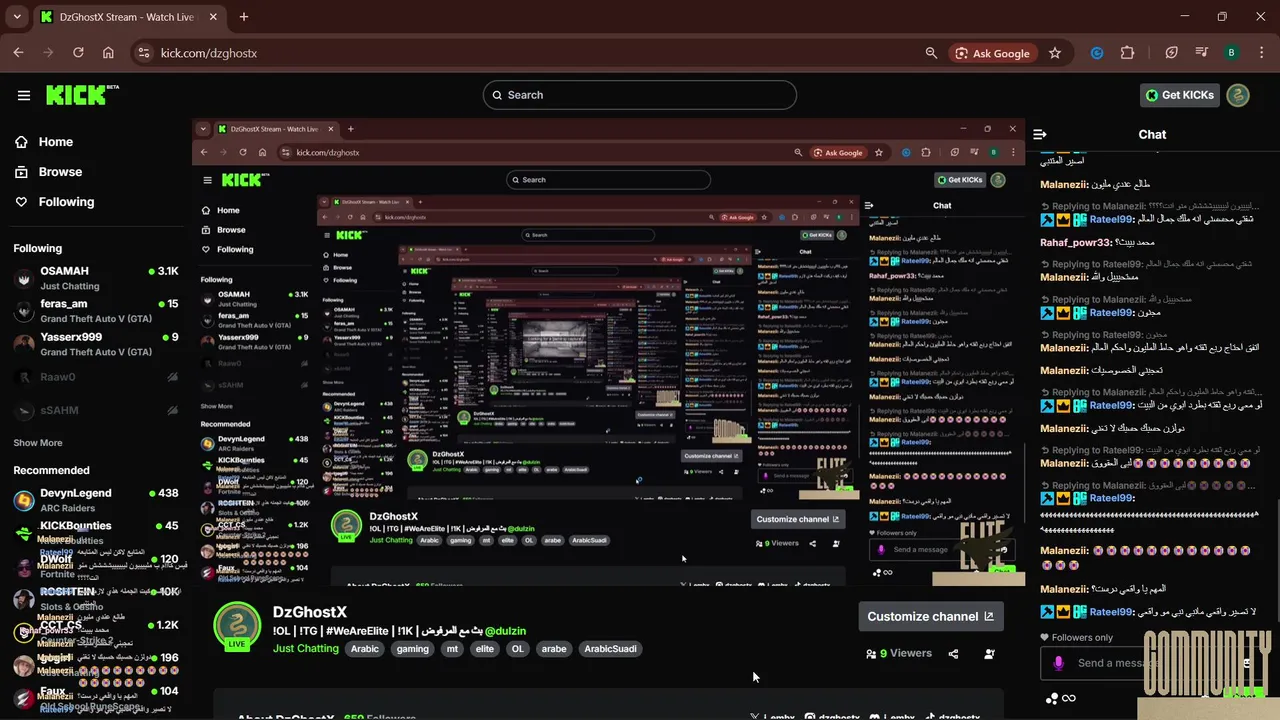This screenshot has width=1280, height=720.
Task: Share the stream with the share icon
Action: tap(953, 654)
